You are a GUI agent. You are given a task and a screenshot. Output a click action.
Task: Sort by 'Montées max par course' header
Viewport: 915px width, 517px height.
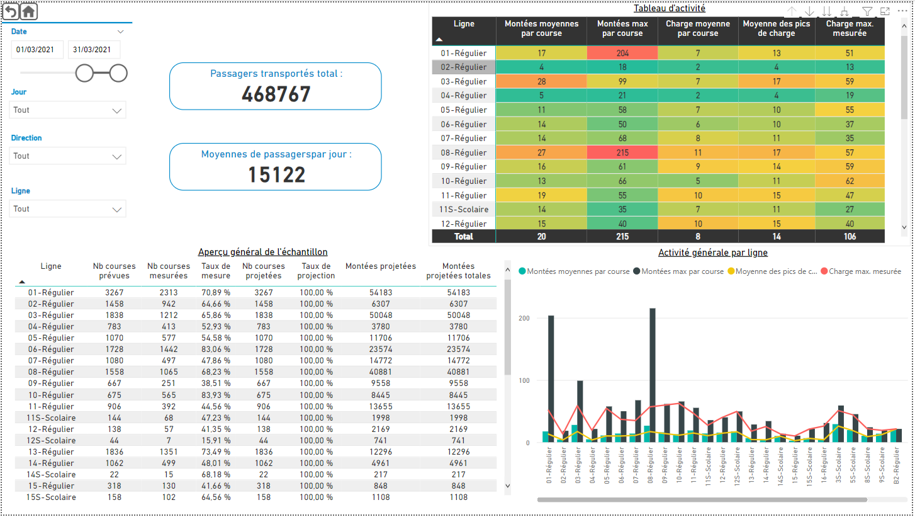click(x=622, y=28)
